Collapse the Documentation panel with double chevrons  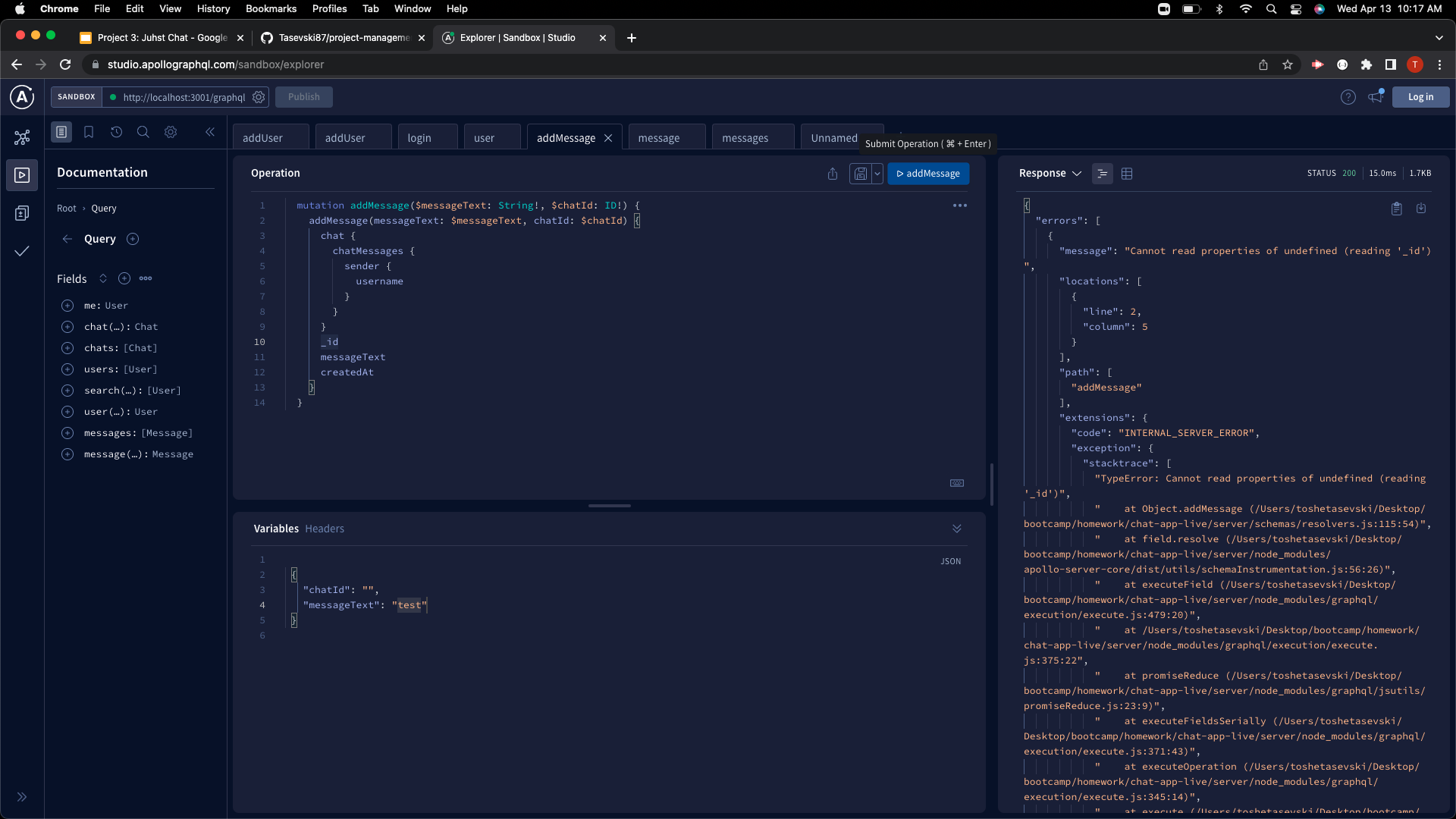[210, 132]
